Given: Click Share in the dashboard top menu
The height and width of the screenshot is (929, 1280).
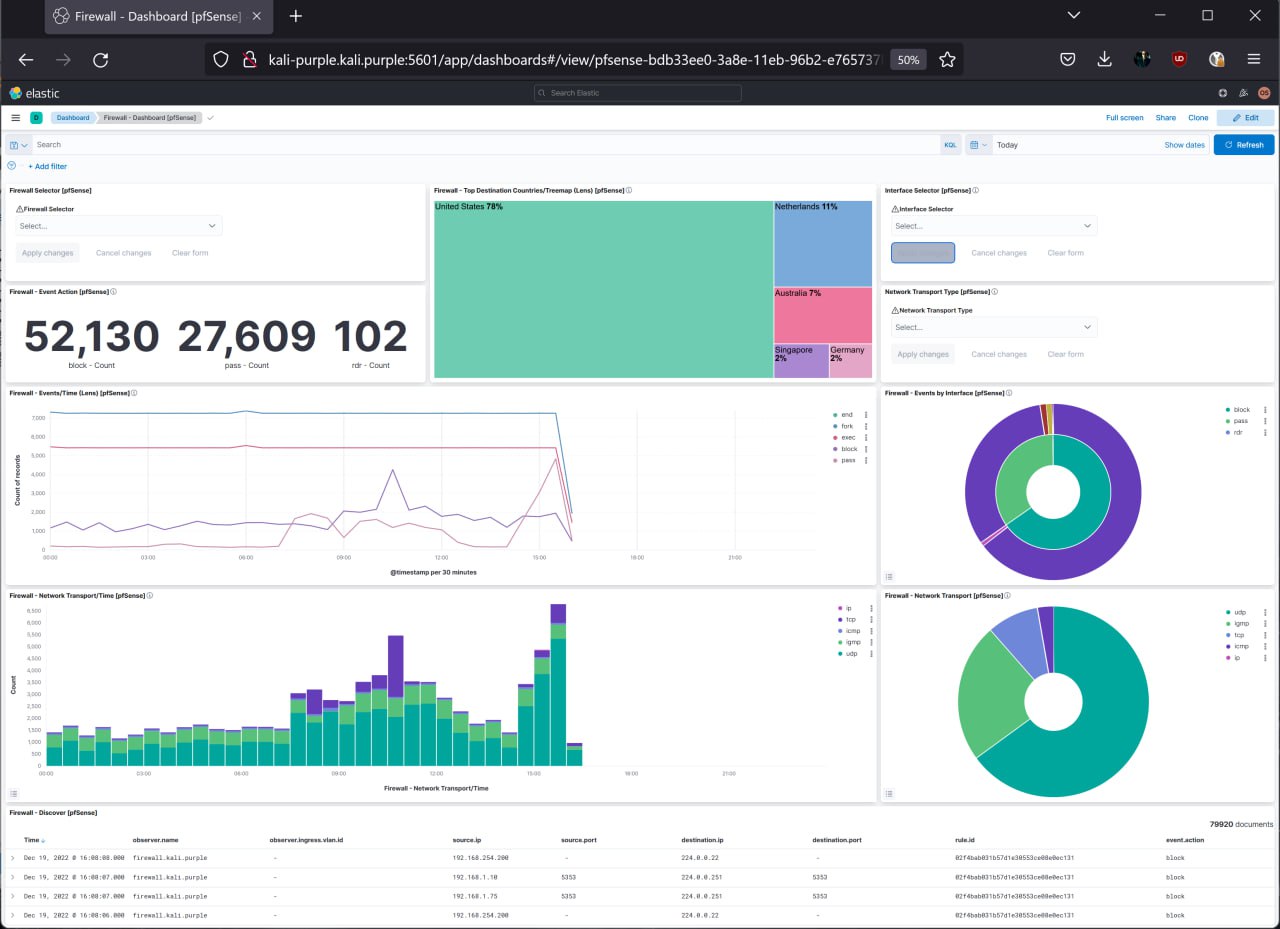Looking at the screenshot, I should point(1166,118).
